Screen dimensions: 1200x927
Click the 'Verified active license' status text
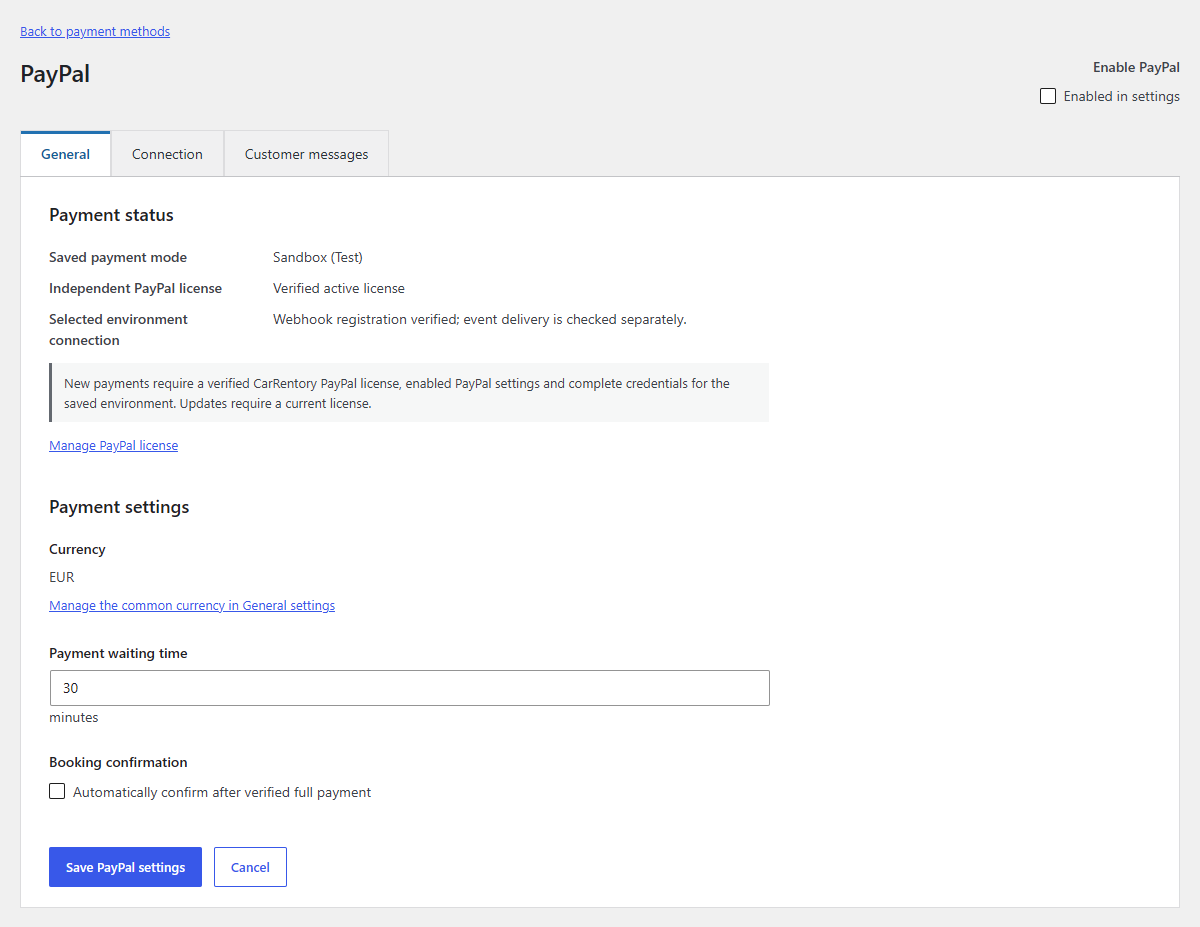coord(339,288)
